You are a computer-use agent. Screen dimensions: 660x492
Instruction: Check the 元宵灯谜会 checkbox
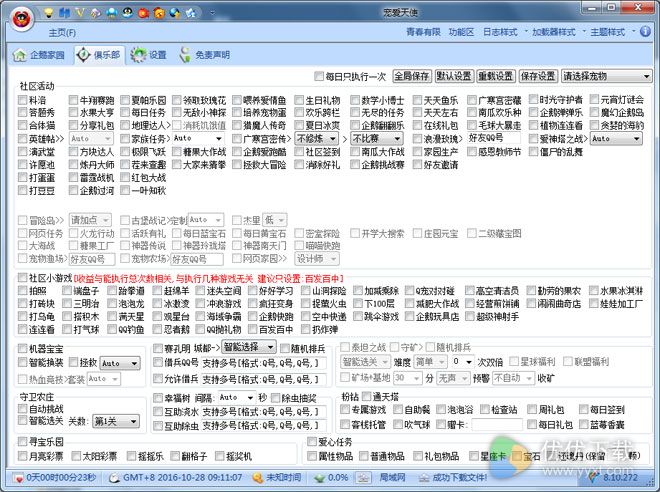594,100
